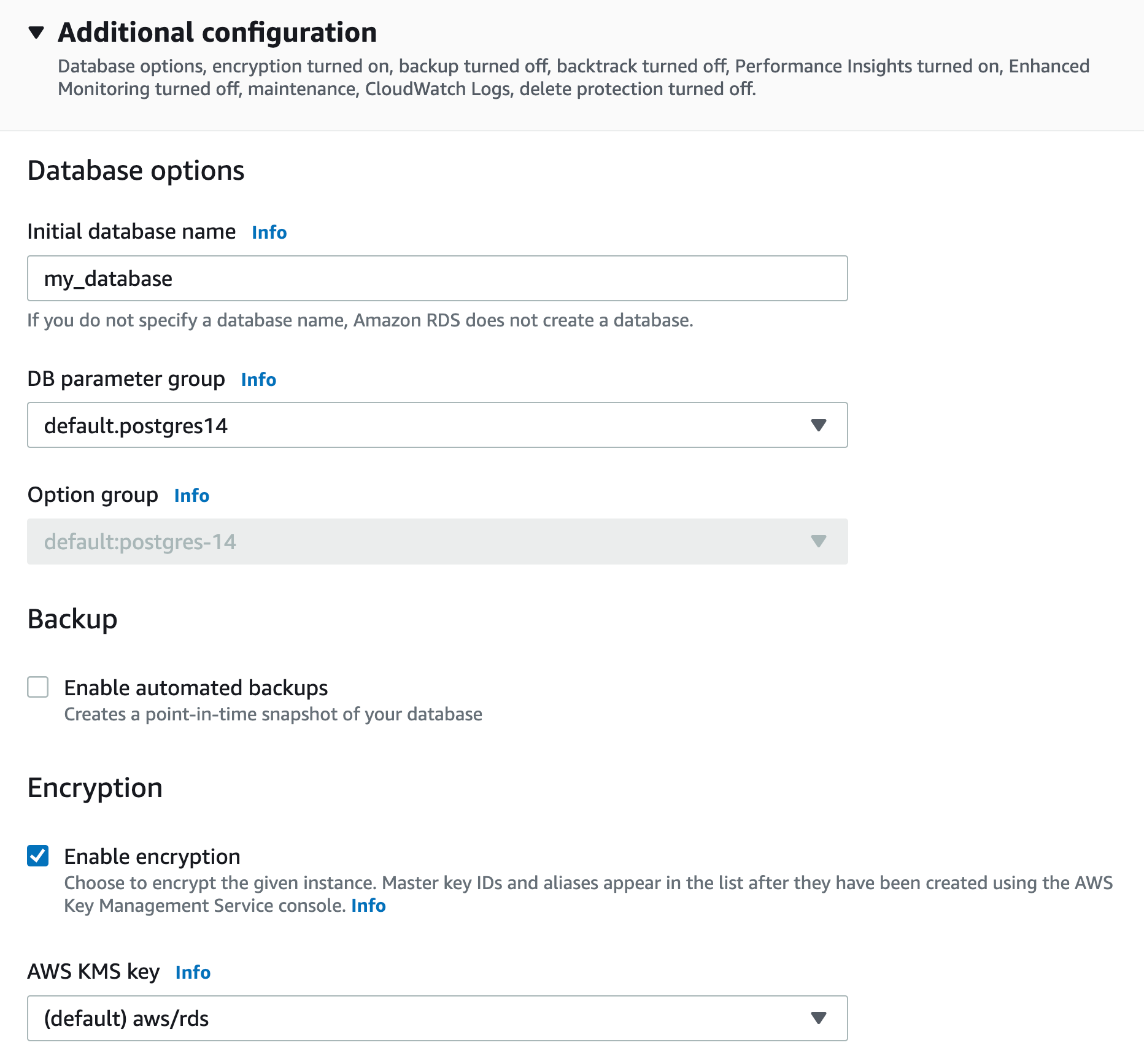1144x1064 pixels.
Task: Click the "Enable automated backups" label text
Action: point(196,688)
